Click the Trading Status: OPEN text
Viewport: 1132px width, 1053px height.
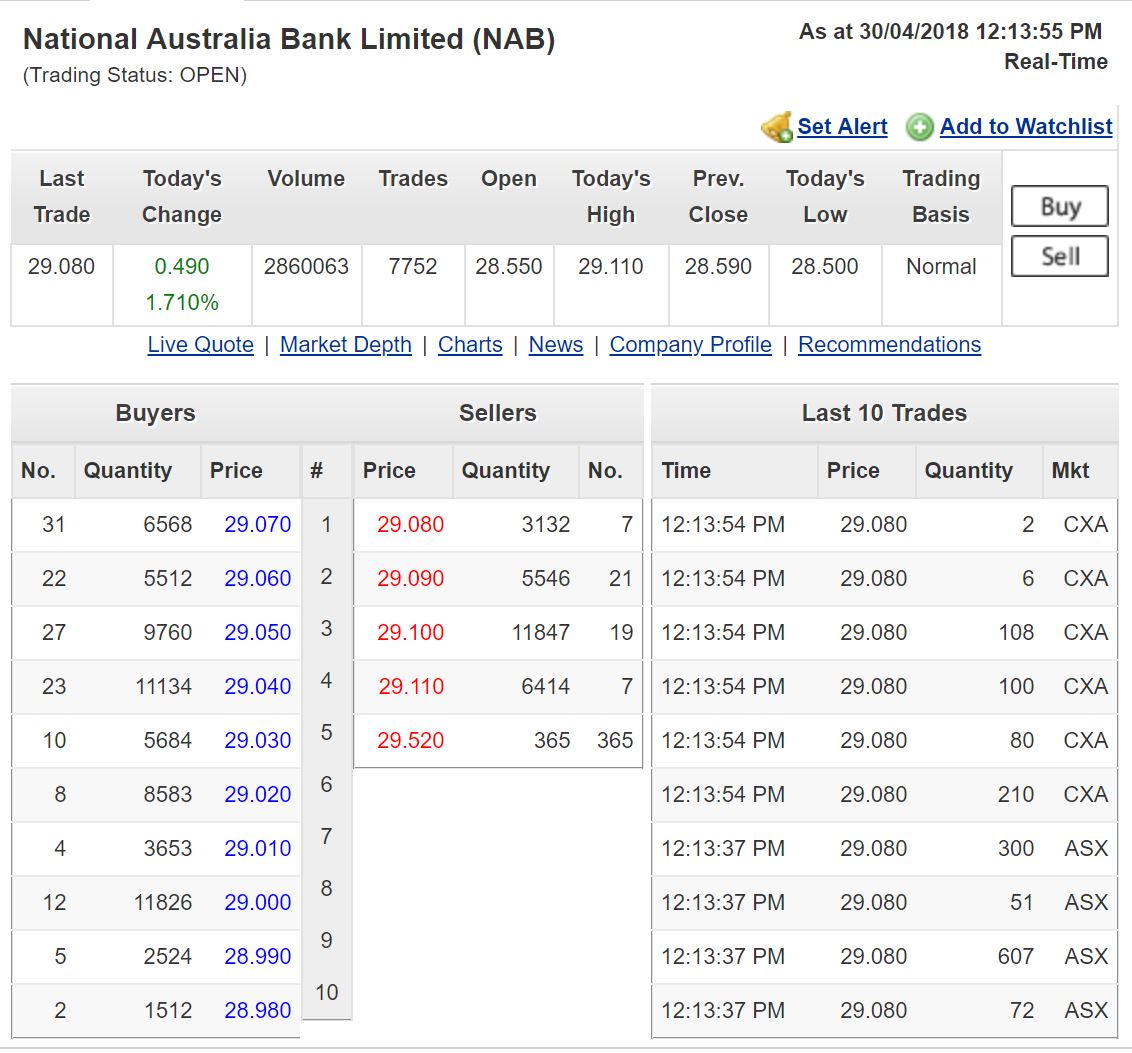coord(135,75)
